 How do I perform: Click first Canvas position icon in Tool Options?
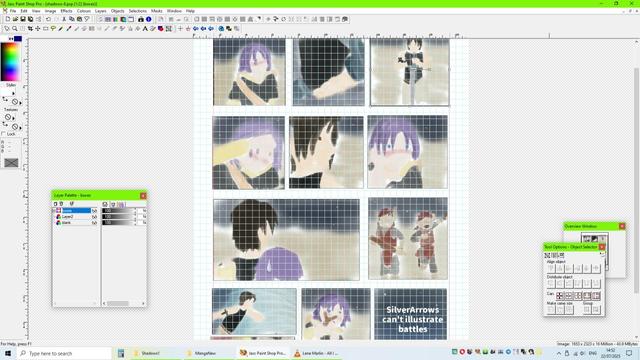click(x=560, y=296)
